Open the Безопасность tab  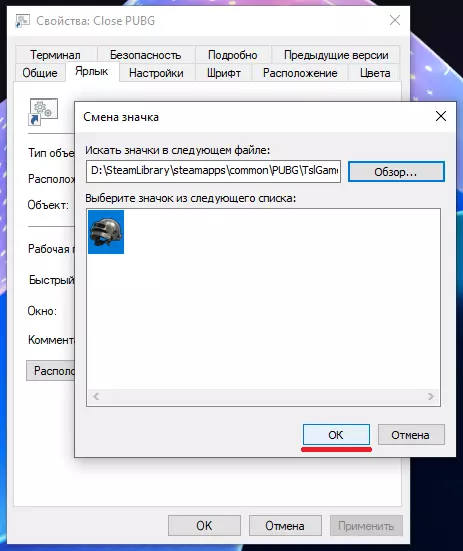tap(145, 54)
